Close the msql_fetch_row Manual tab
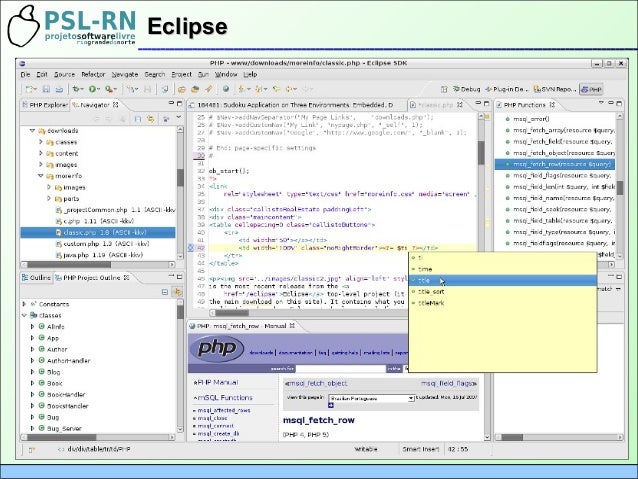The width and height of the screenshot is (638, 479). point(292,326)
